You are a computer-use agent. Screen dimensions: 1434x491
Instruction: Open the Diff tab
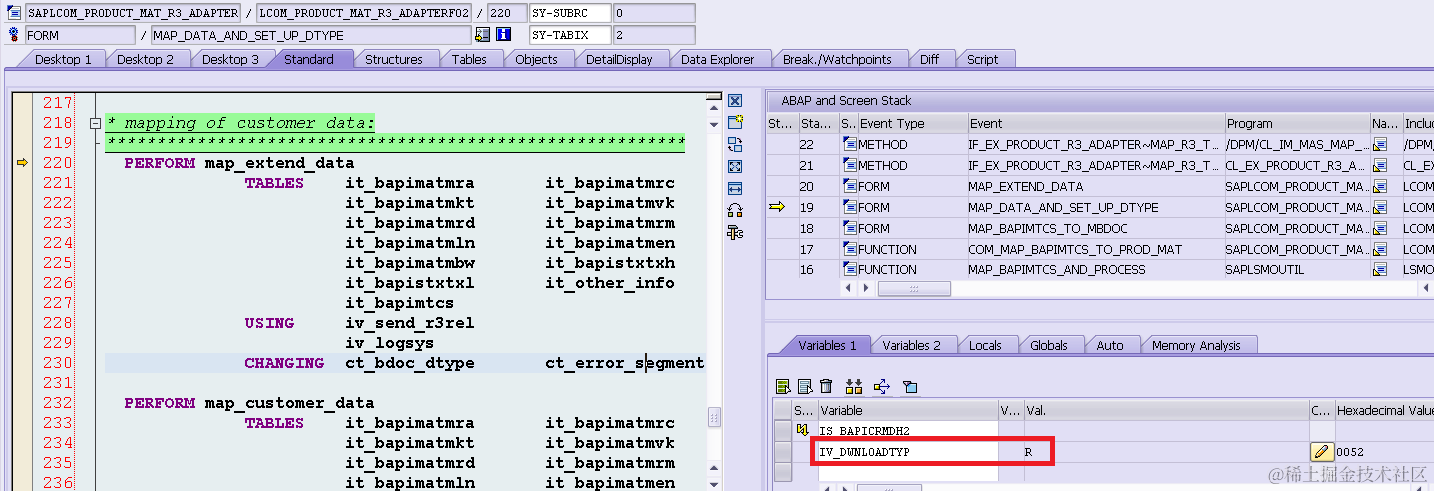[x=930, y=59]
